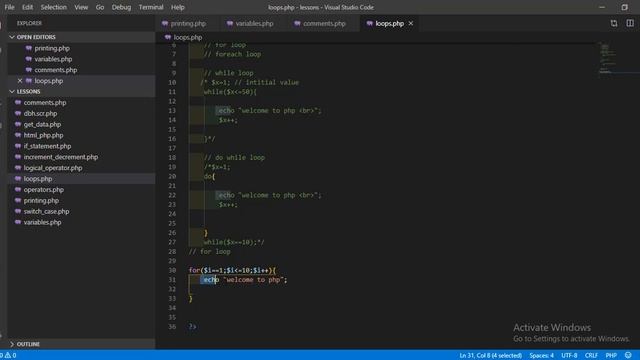Click the closing PHP tag on line 36
Screen dimensions: 640x360
coord(192,327)
